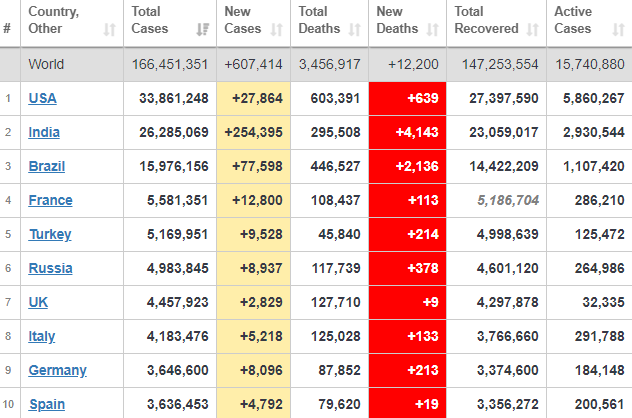The image size is (632, 418).
Task: Open the Italy country link
Action: pos(42,336)
